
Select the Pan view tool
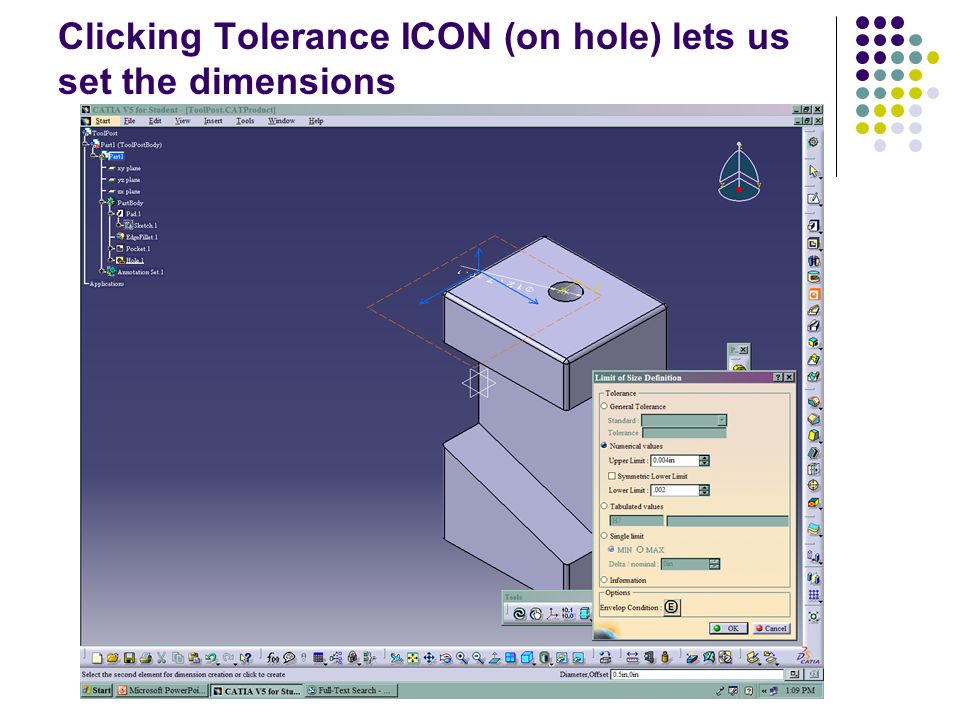[429, 658]
